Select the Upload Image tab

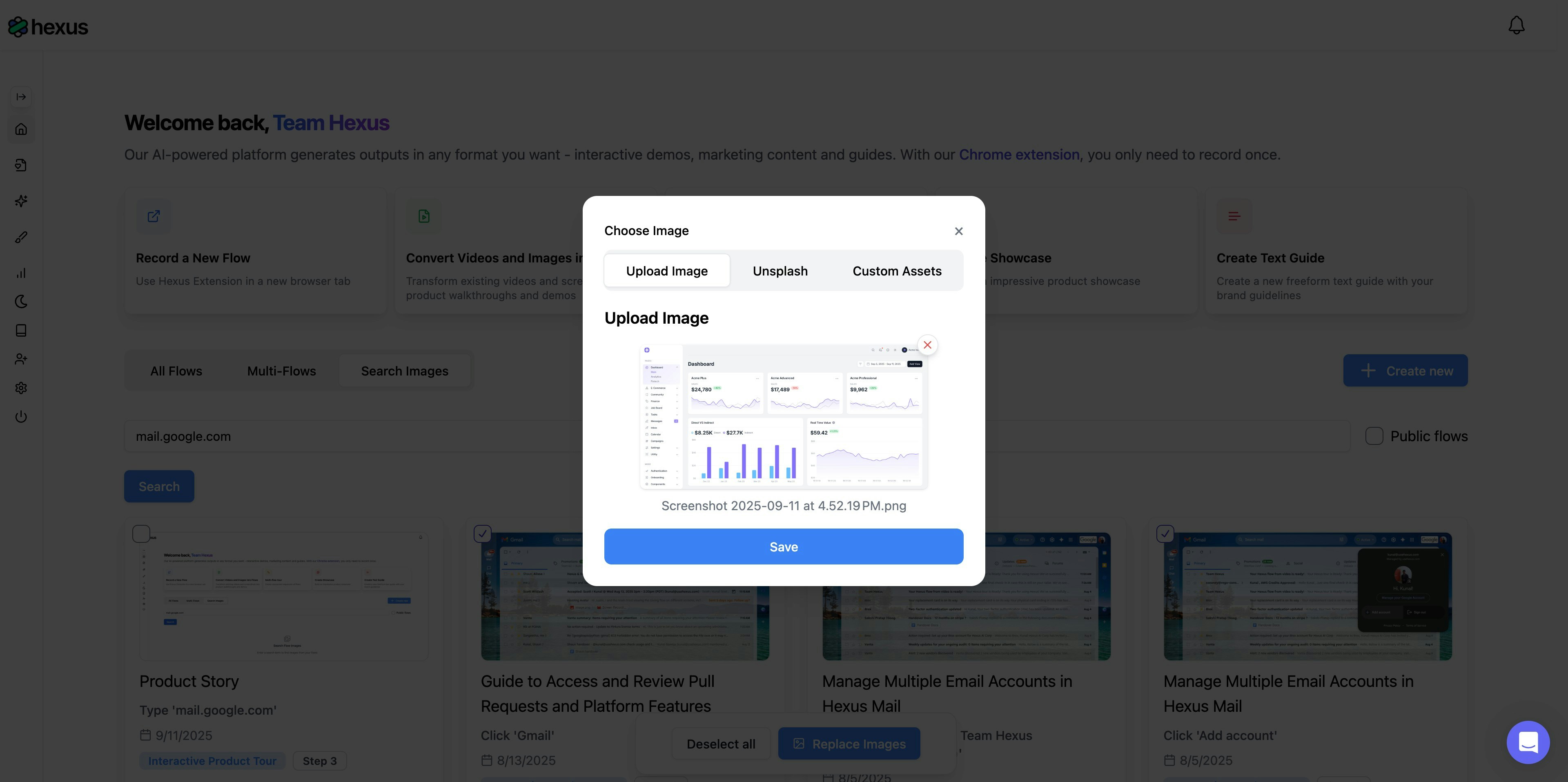click(x=666, y=271)
